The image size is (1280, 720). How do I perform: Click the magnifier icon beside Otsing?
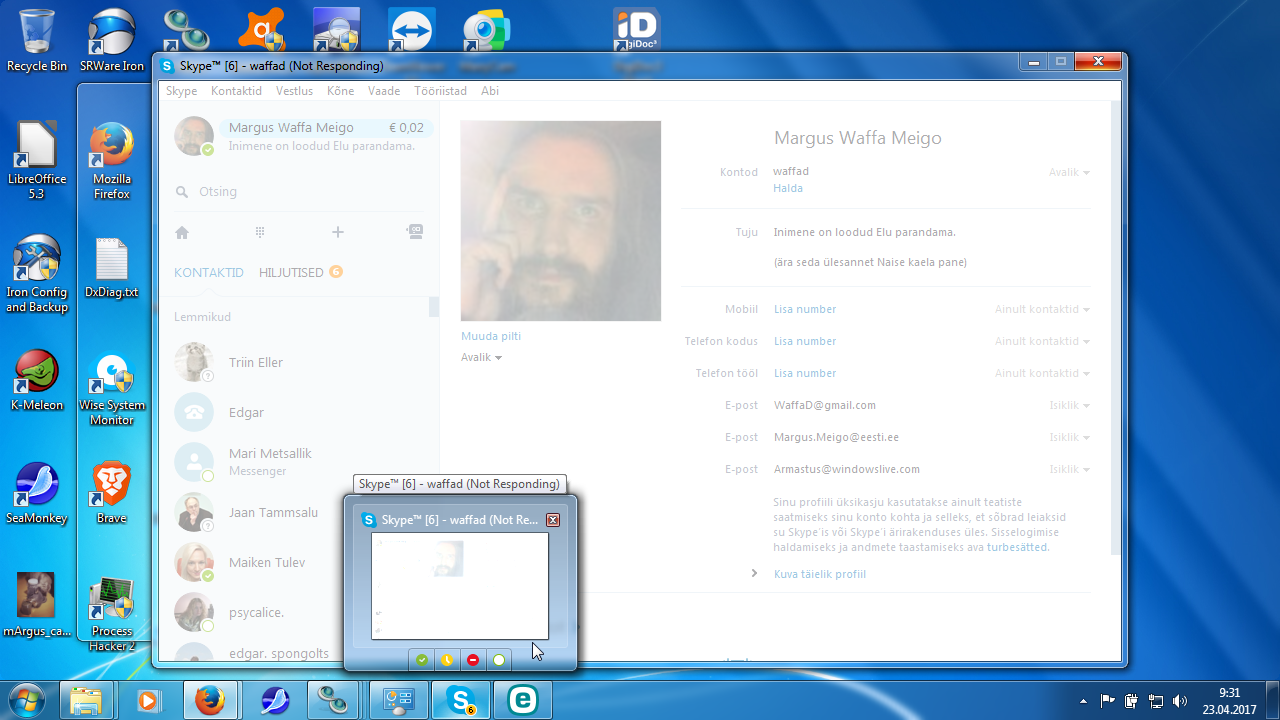click(182, 192)
